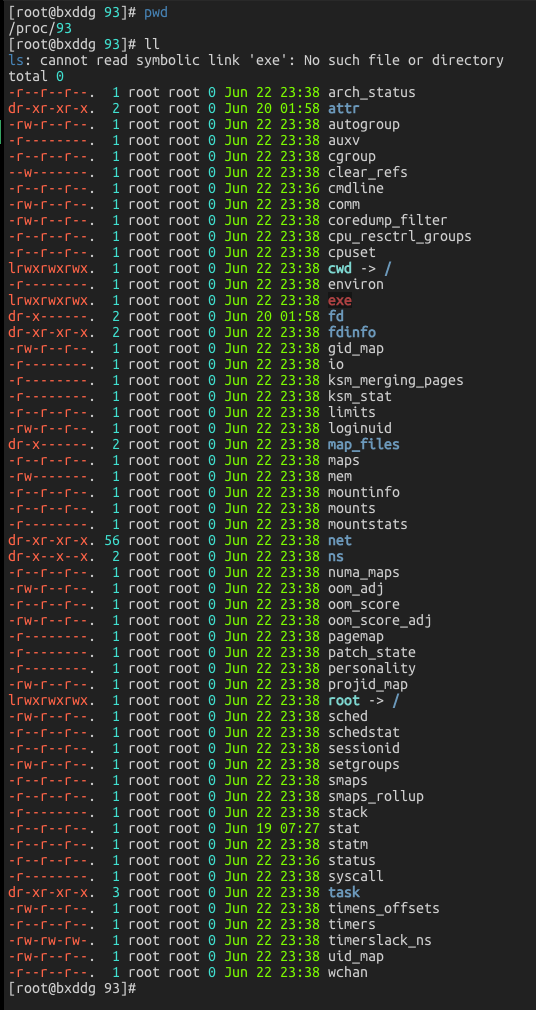Click the 'cwd' symlink entry

click(x=340, y=268)
